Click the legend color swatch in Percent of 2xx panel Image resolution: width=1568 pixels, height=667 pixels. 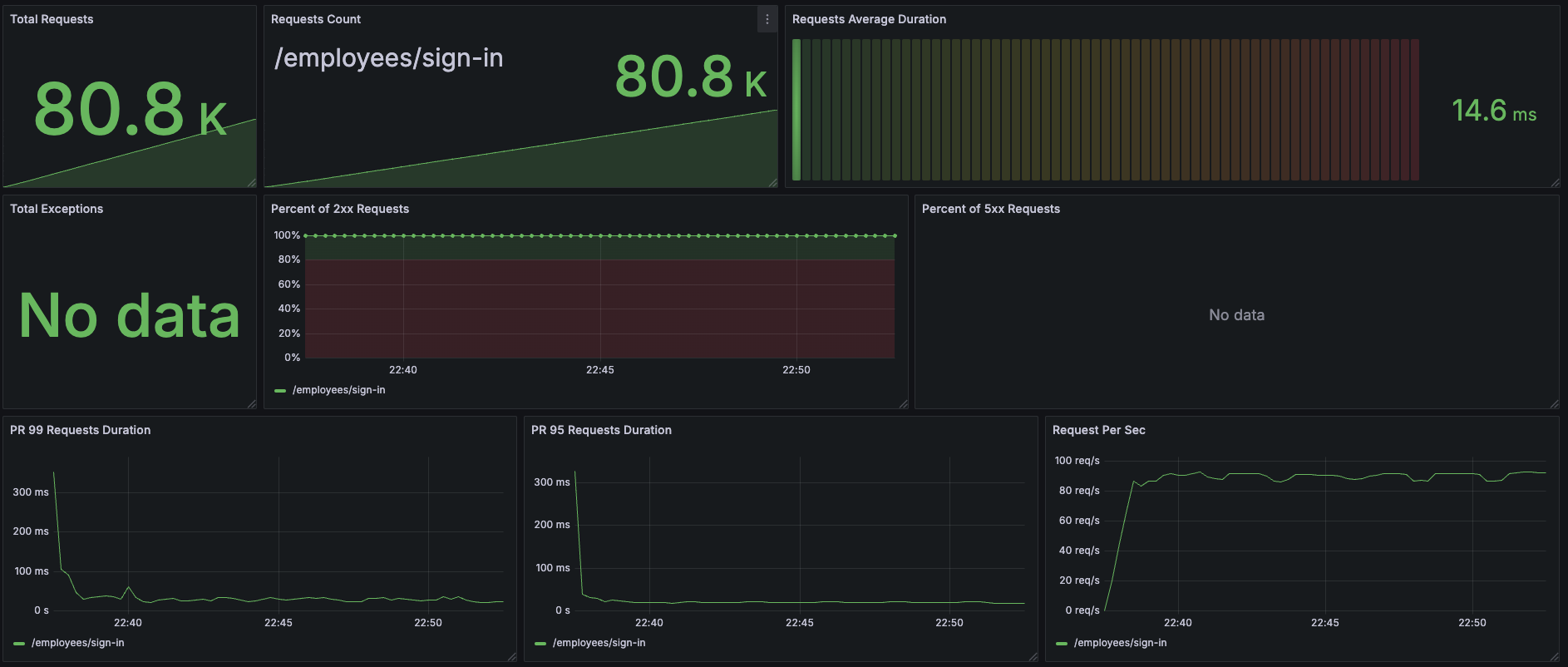(280, 390)
